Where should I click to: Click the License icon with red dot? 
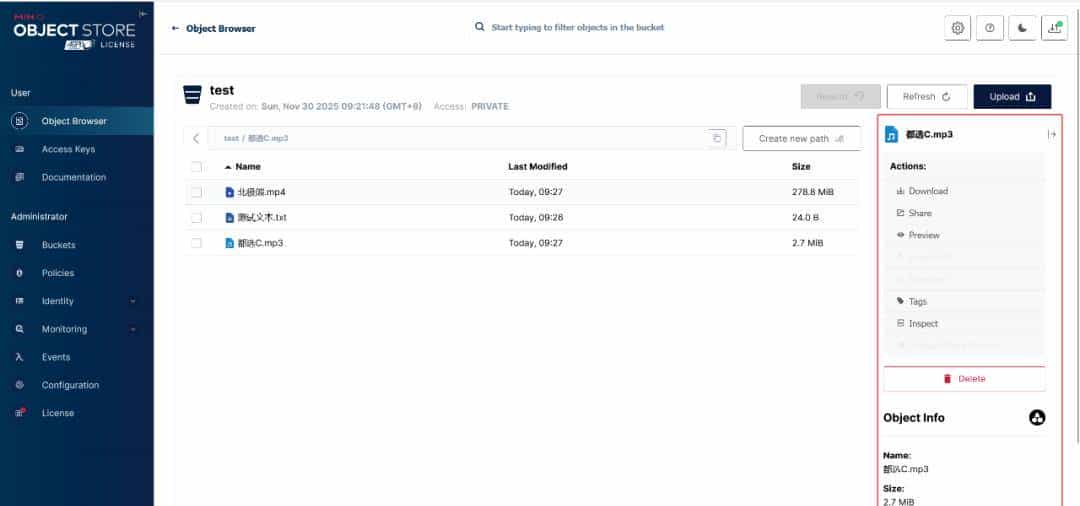coord(20,413)
